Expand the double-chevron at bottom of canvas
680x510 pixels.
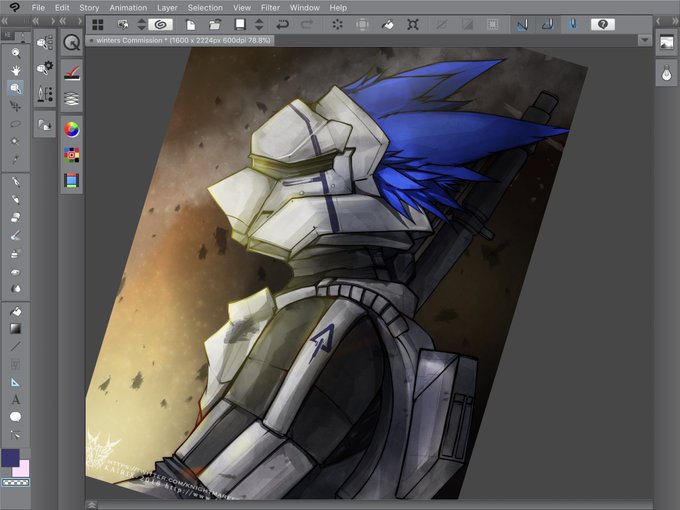pyautogui.click(x=92, y=505)
